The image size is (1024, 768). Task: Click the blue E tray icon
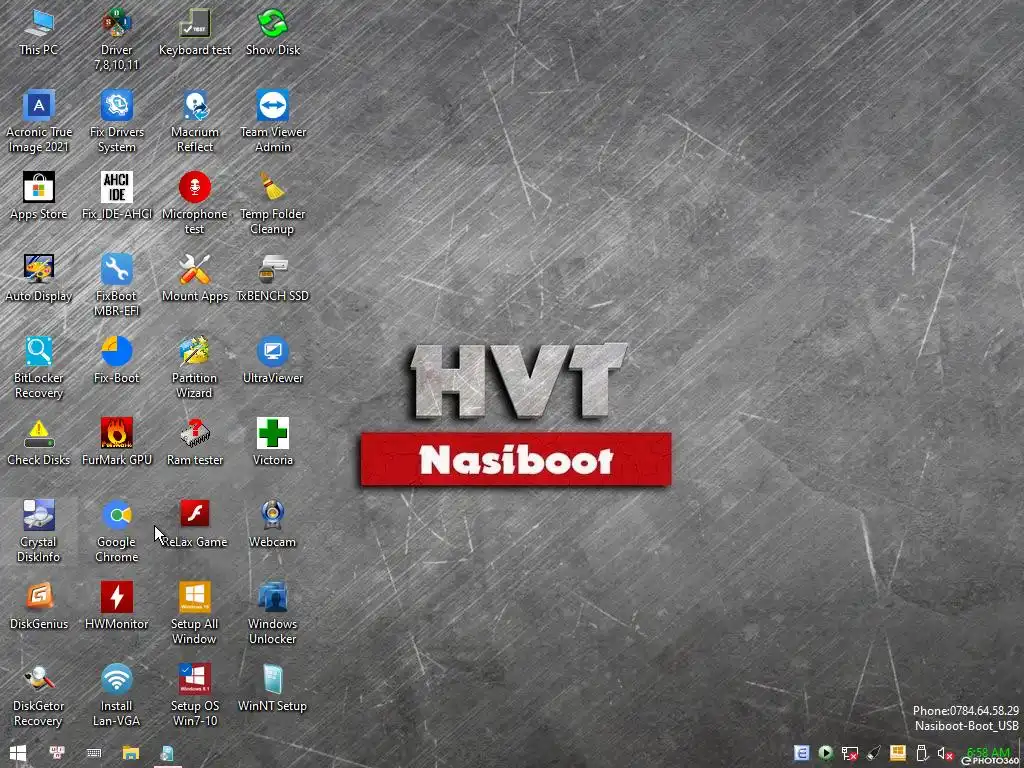pyautogui.click(x=802, y=753)
